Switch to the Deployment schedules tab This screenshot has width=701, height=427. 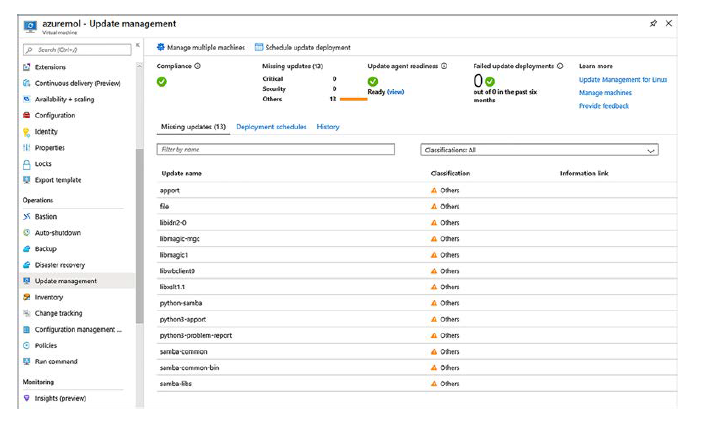coord(271,127)
